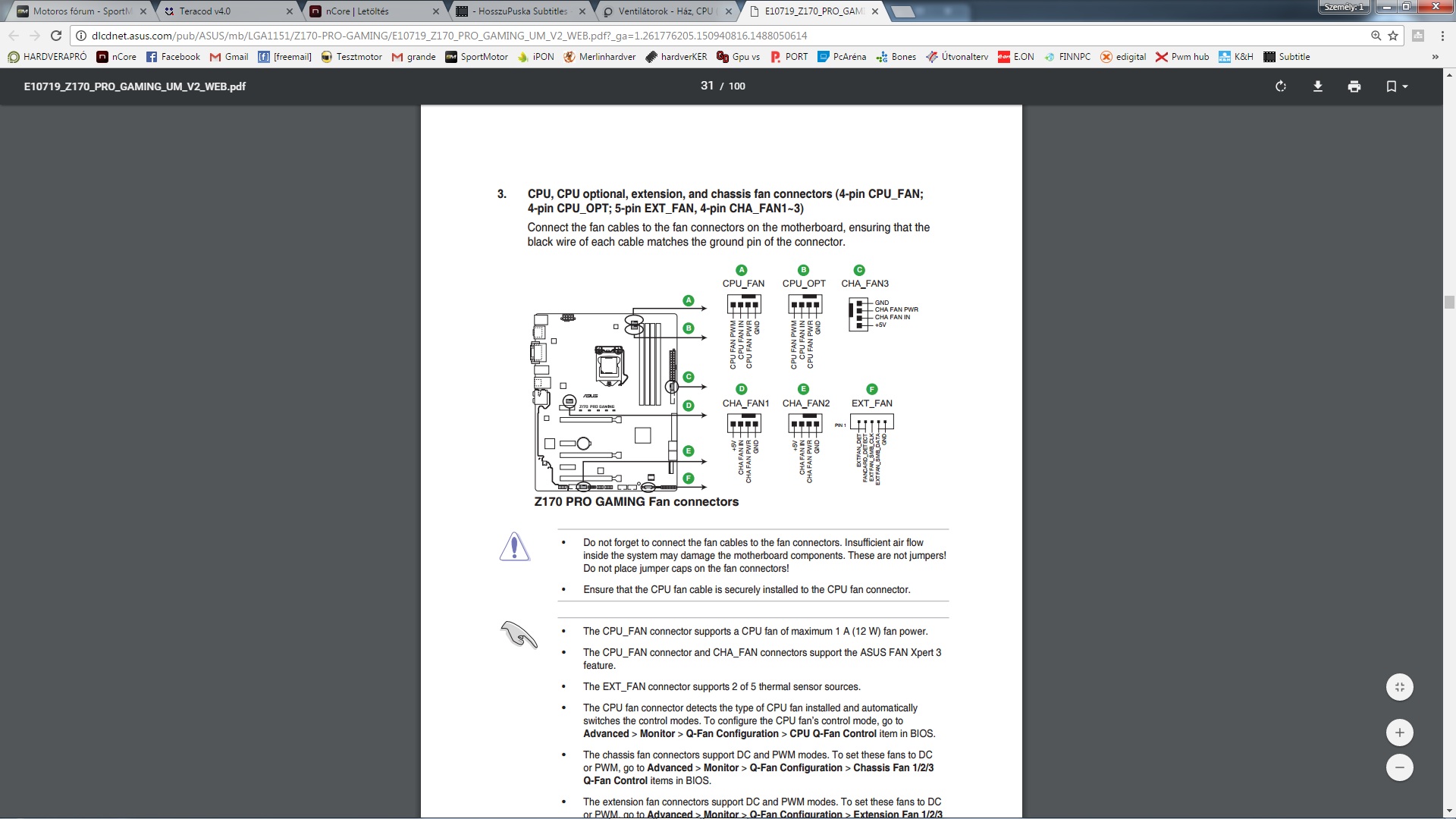Open Chrome's three-dot menu
Image resolution: width=1456 pixels, height=819 pixels.
(1442, 36)
